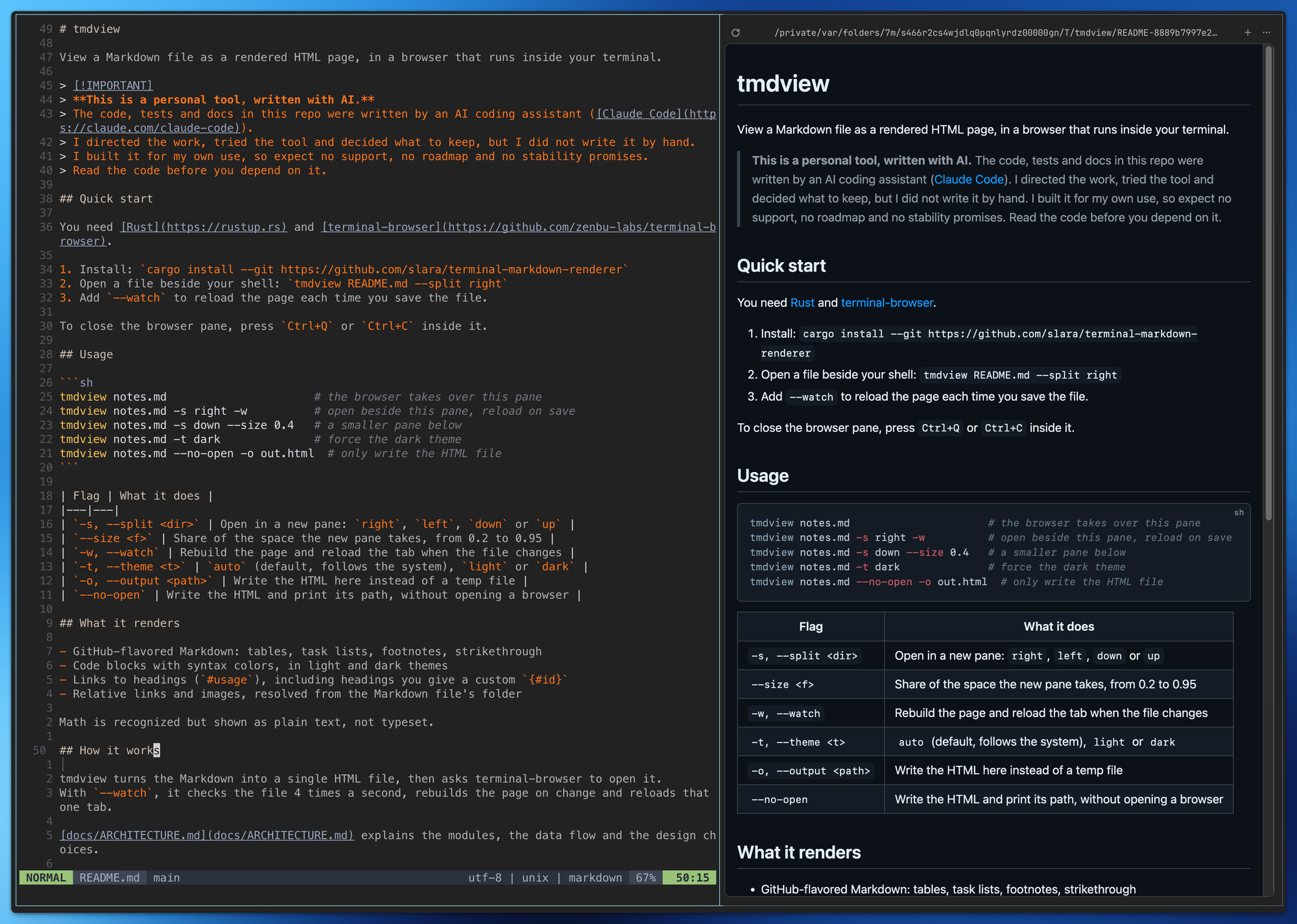Screen dimensions: 1297x924
Task: Place cursor on ## How it works editor line
Action: point(110,750)
